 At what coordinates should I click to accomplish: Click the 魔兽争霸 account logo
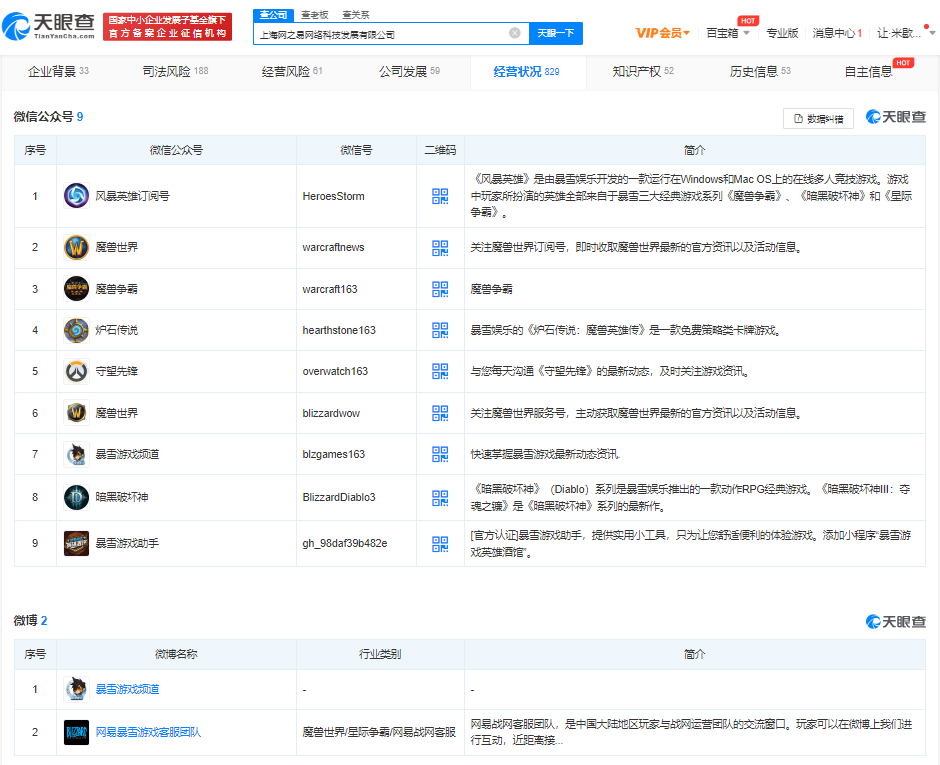tap(77, 289)
